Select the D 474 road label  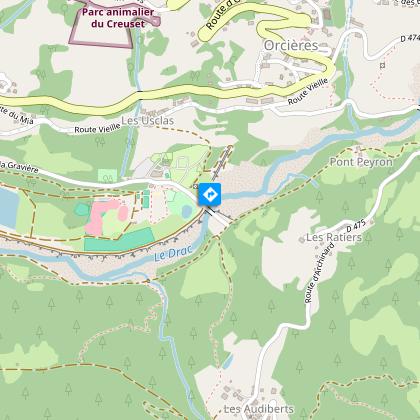tap(410, 36)
